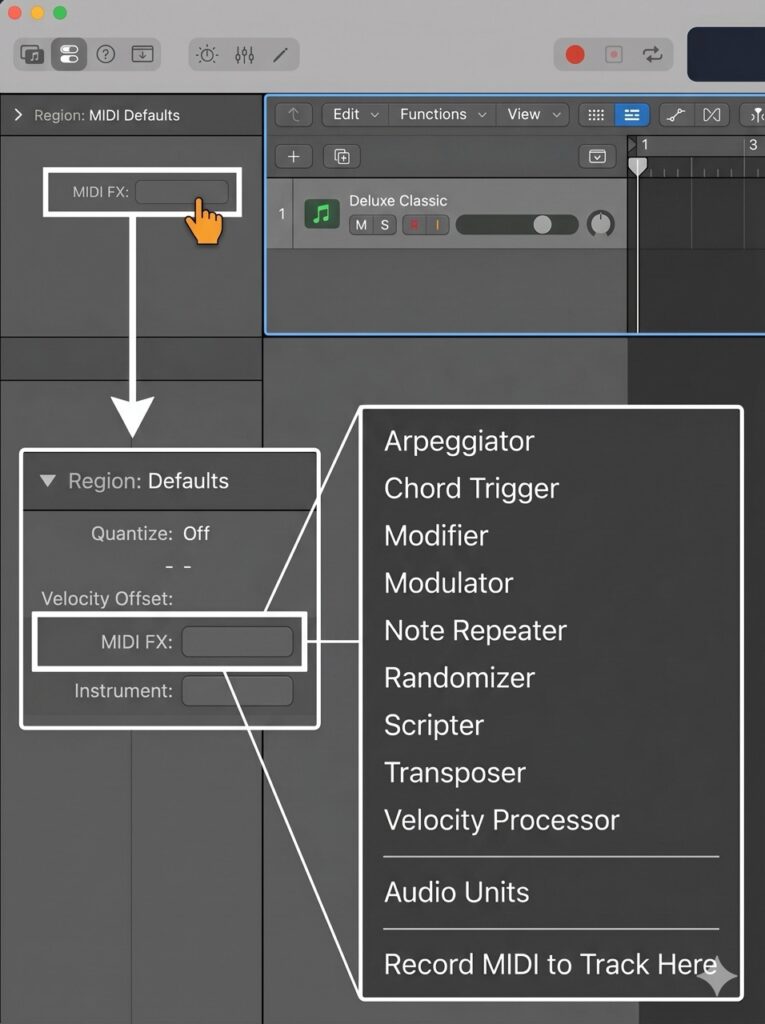Collapse the Region: Defaults disclosure triangle
This screenshot has height=1024, width=765.
(48, 481)
